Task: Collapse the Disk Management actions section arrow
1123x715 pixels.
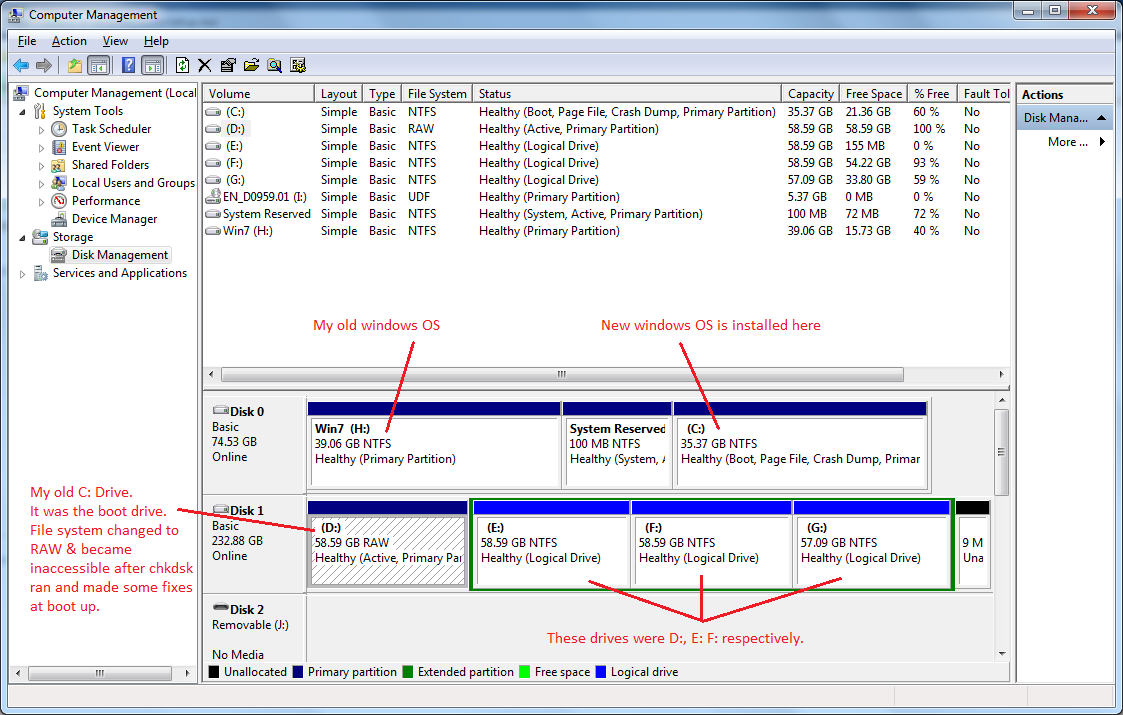Action: pyautogui.click(x=1102, y=117)
